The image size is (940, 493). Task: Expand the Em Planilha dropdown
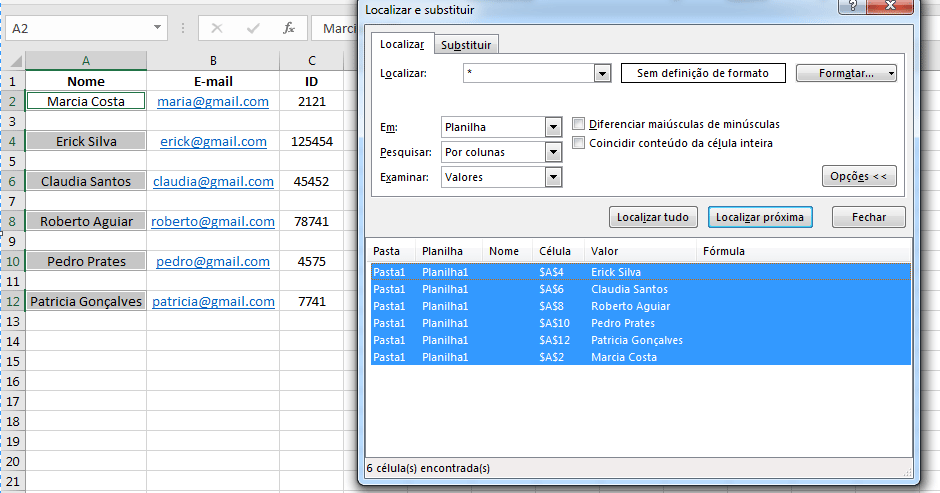coord(553,128)
